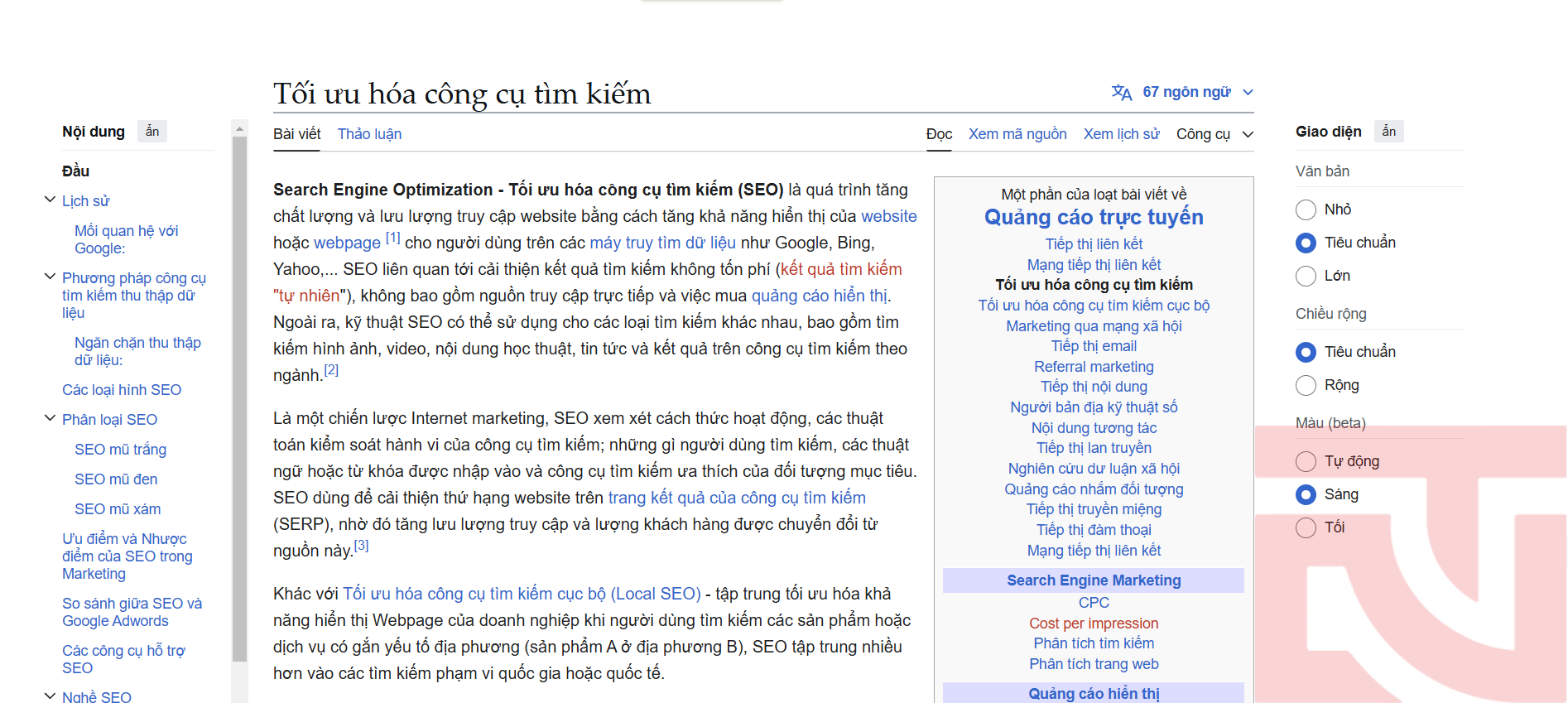Open the máy truy tìm dữ liệu link

coord(662,243)
